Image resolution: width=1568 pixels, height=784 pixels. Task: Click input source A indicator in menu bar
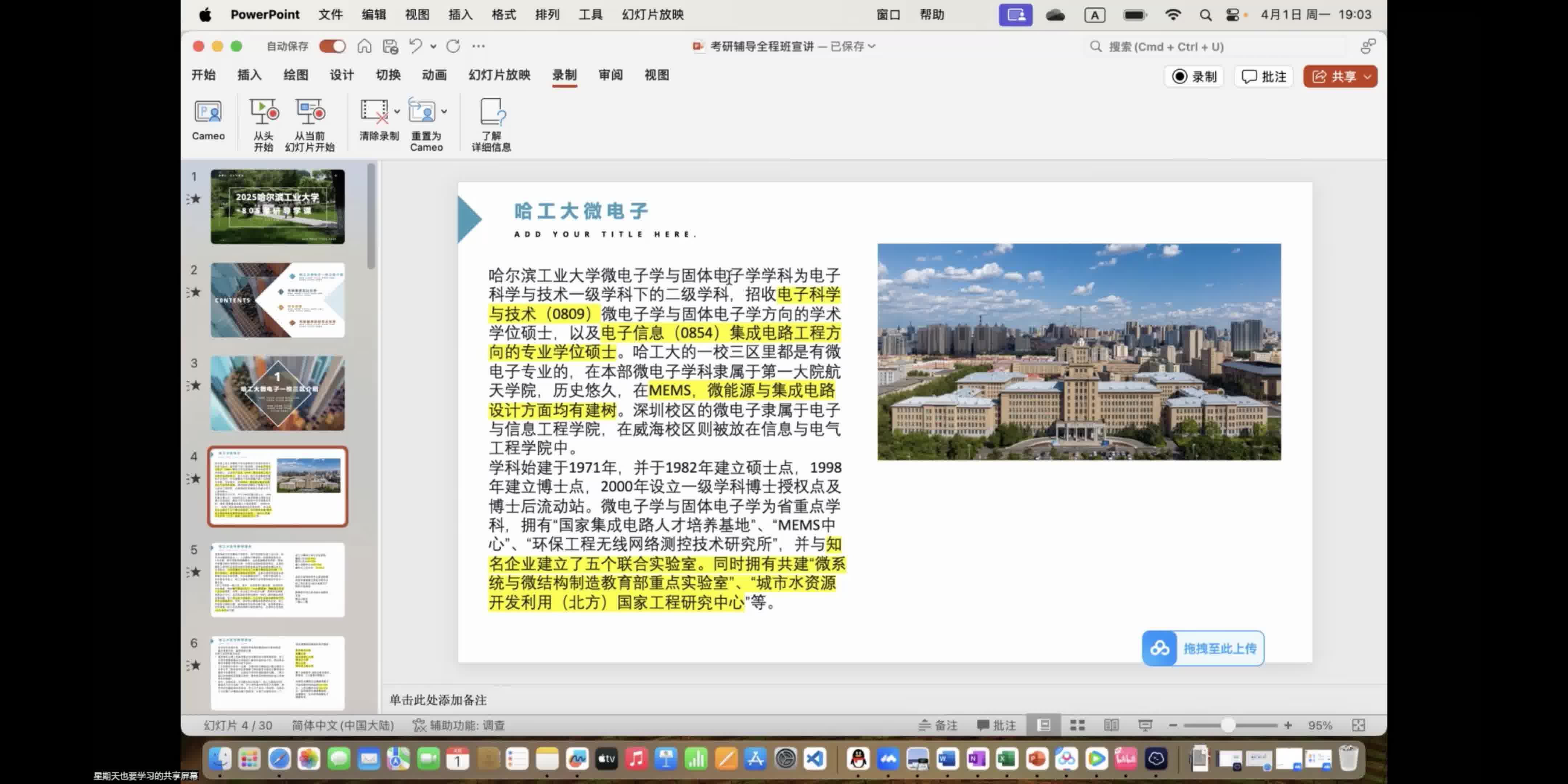point(1094,15)
